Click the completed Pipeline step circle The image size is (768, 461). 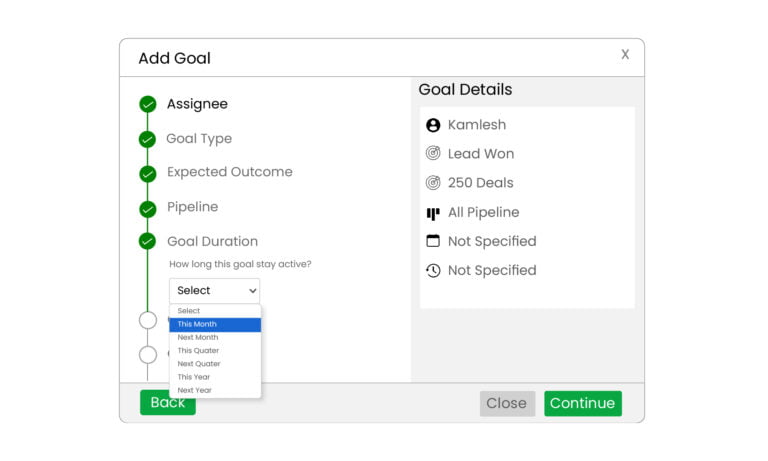(x=148, y=208)
